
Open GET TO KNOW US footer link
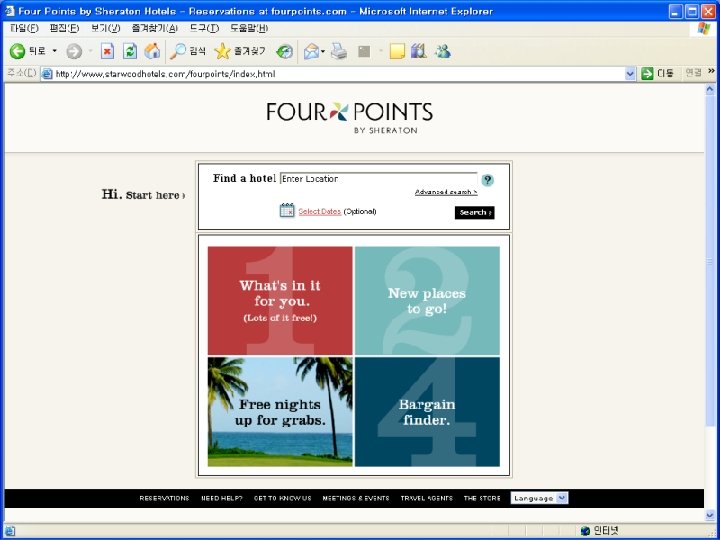(x=282, y=498)
